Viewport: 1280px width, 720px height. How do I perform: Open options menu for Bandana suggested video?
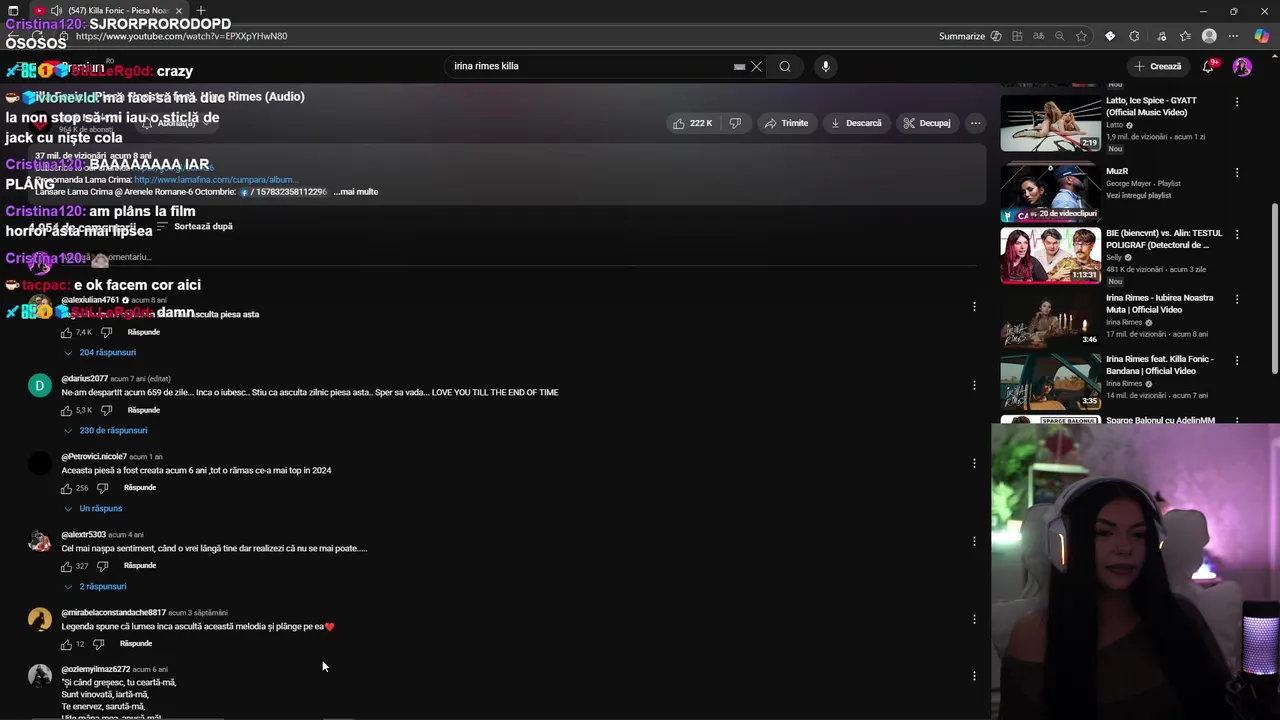[x=1237, y=360]
